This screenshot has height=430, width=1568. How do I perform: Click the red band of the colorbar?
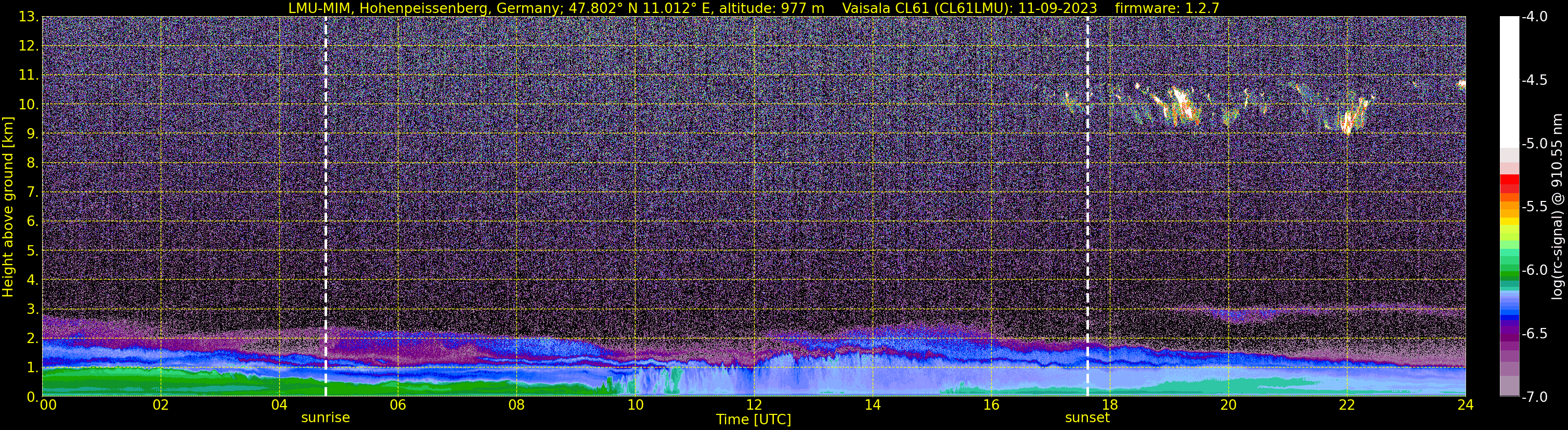click(1509, 183)
